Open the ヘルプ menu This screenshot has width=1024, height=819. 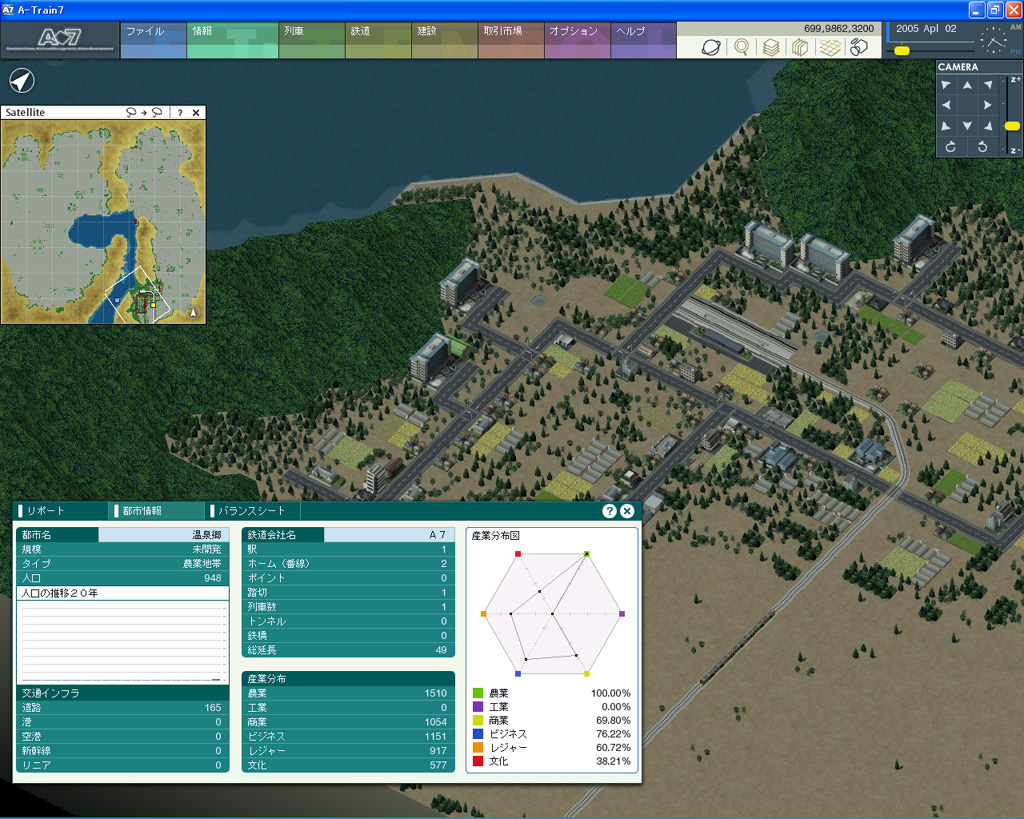[643, 40]
